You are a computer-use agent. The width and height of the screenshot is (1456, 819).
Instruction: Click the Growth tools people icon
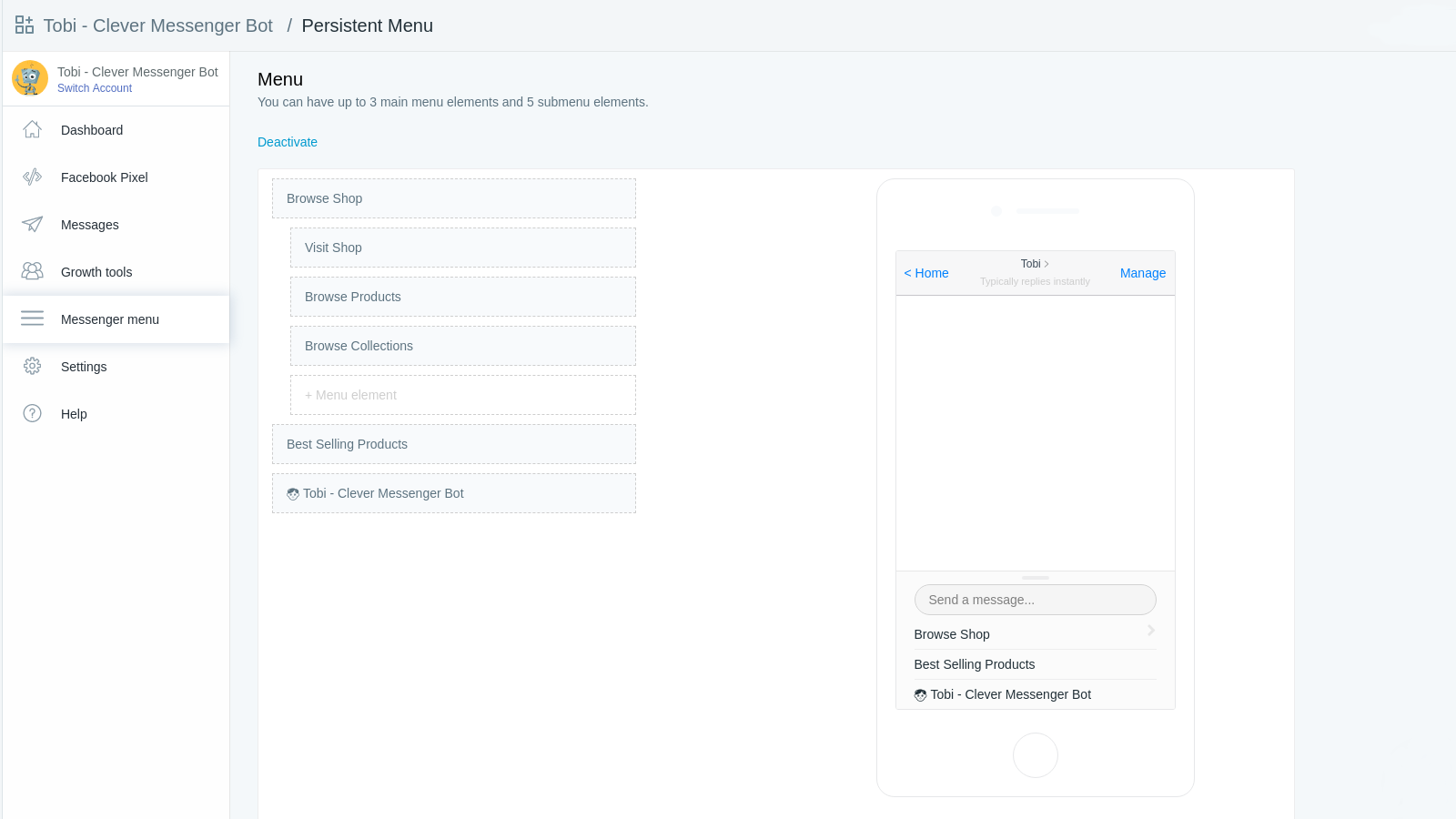[x=32, y=271]
